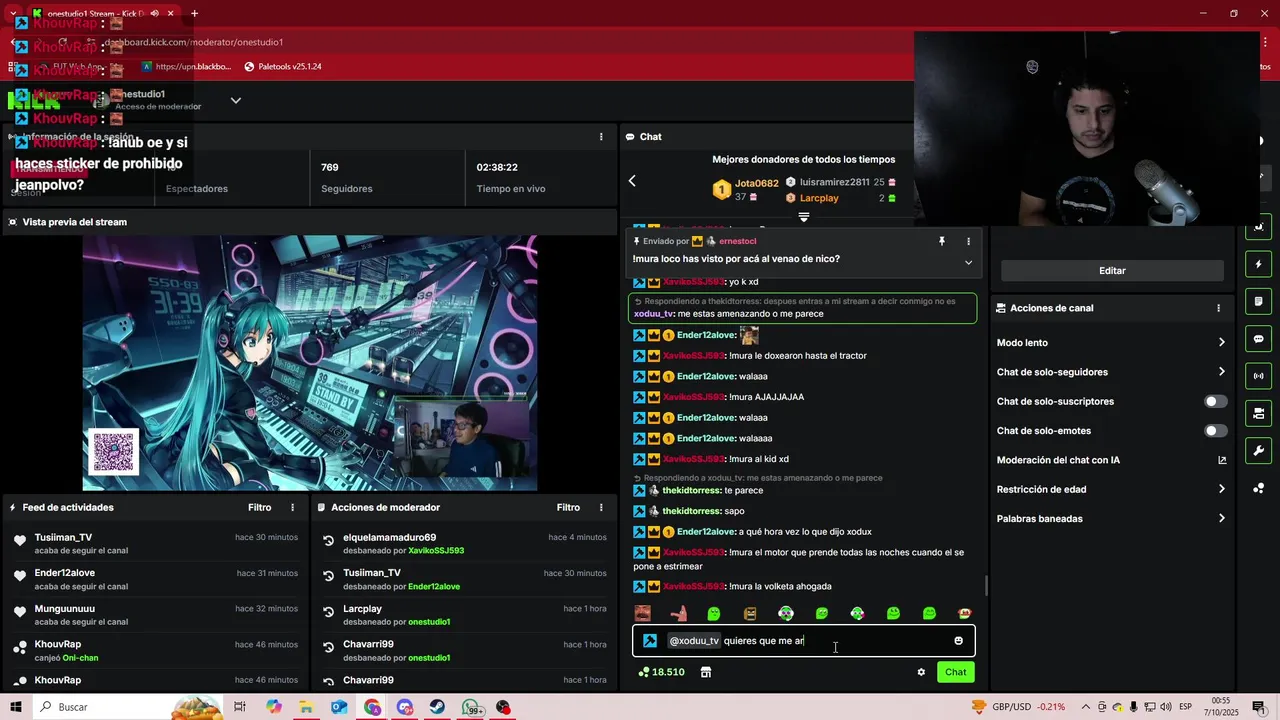Click the Editar button
The image size is (1280, 720).
click(1112, 271)
